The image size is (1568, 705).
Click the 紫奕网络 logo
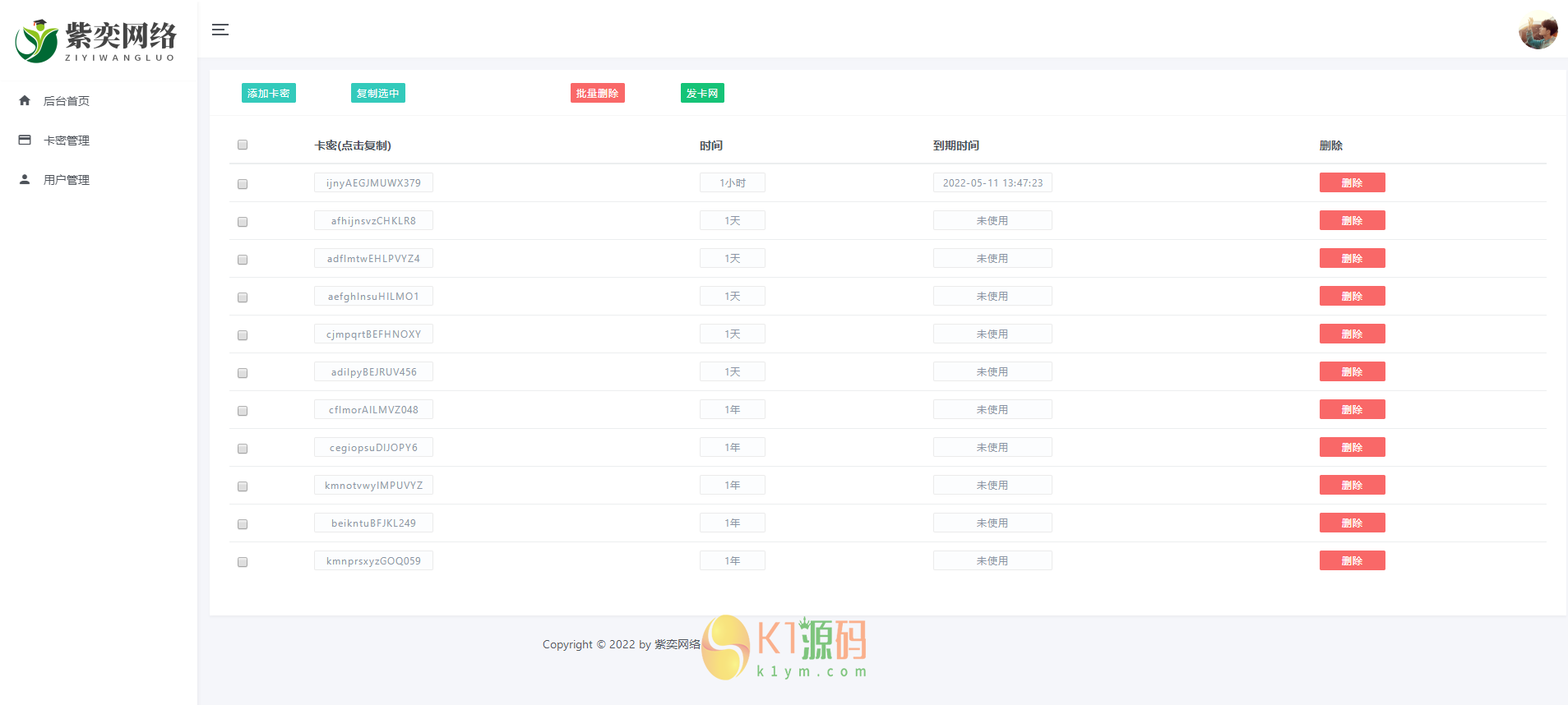pos(96,40)
